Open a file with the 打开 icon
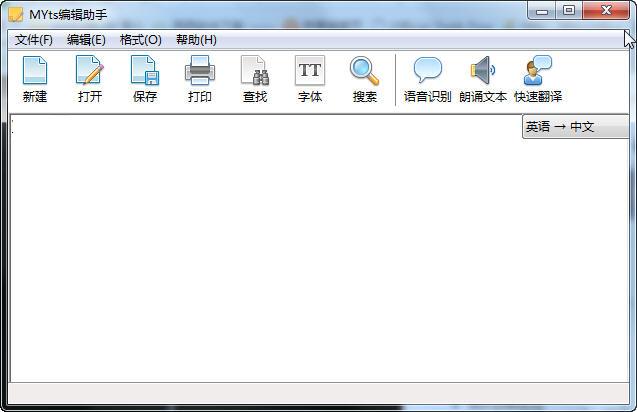Viewport: 637px width, 412px height. [90, 72]
